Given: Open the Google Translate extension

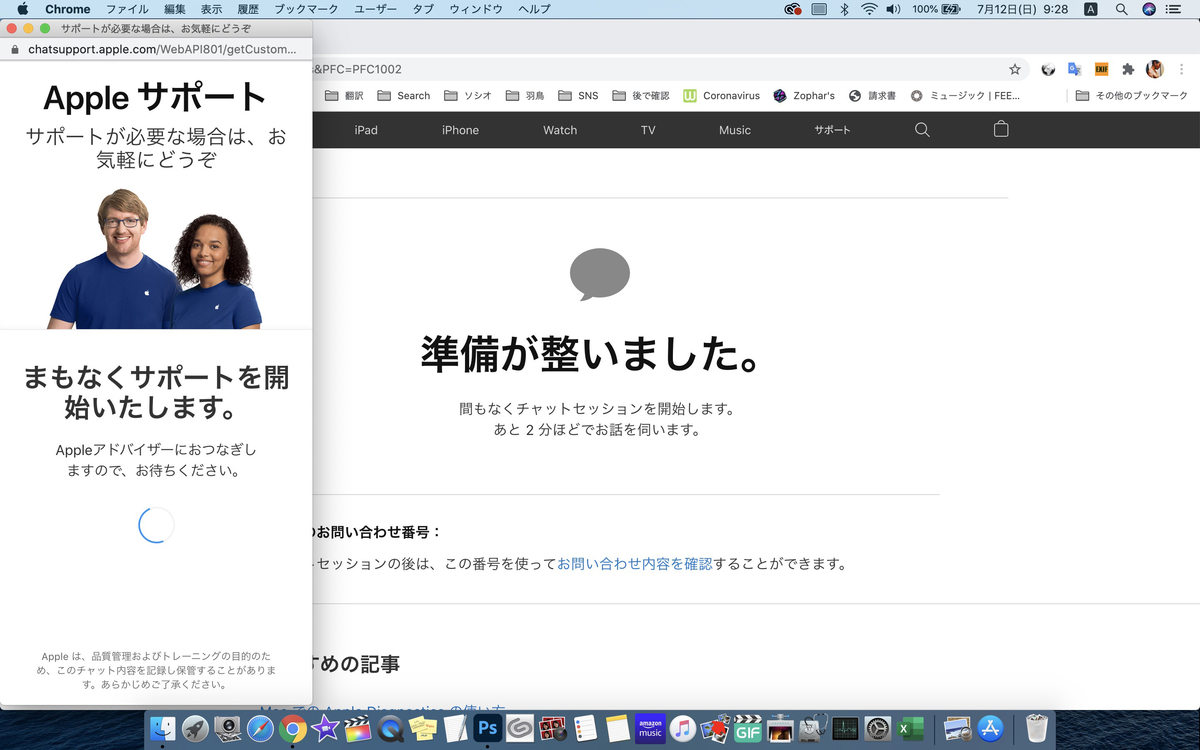Looking at the screenshot, I should (1075, 69).
